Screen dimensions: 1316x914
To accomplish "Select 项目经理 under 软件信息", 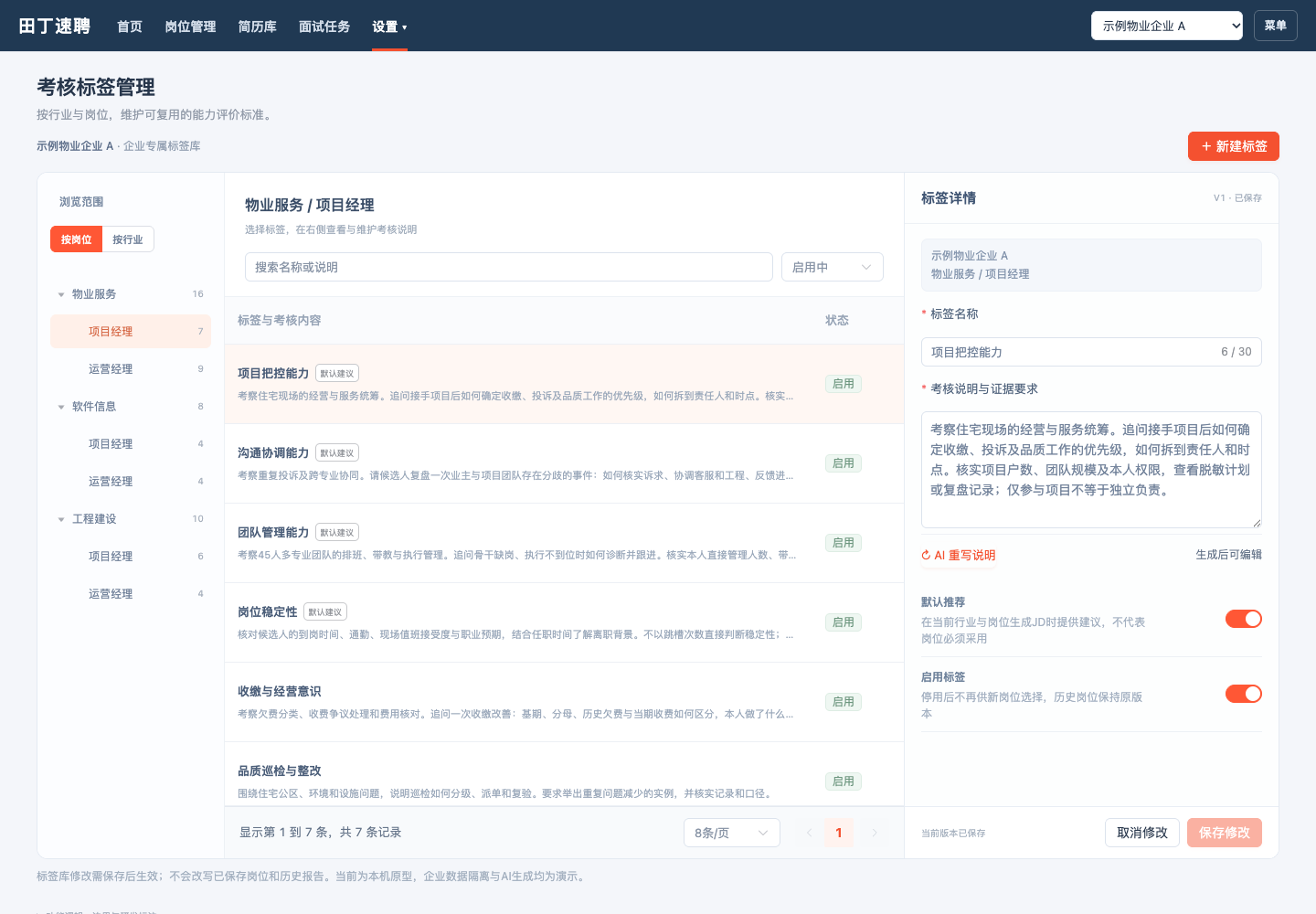I will [x=131, y=443].
